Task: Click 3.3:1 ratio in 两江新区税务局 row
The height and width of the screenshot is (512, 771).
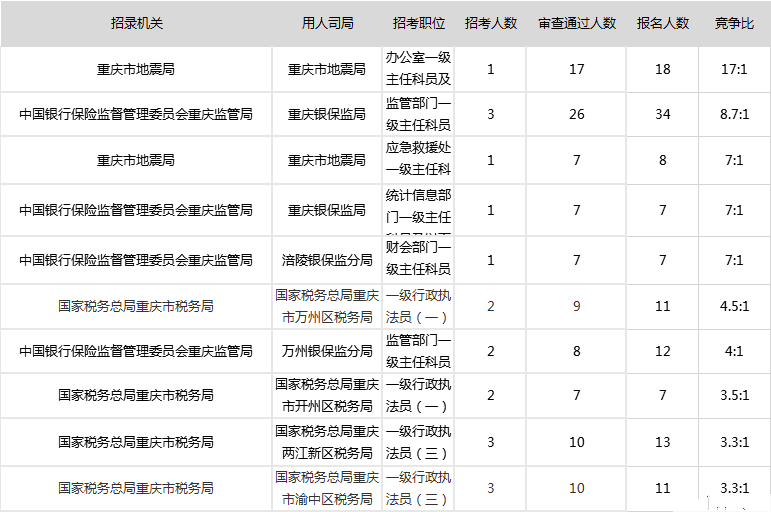Action: click(x=734, y=442)
